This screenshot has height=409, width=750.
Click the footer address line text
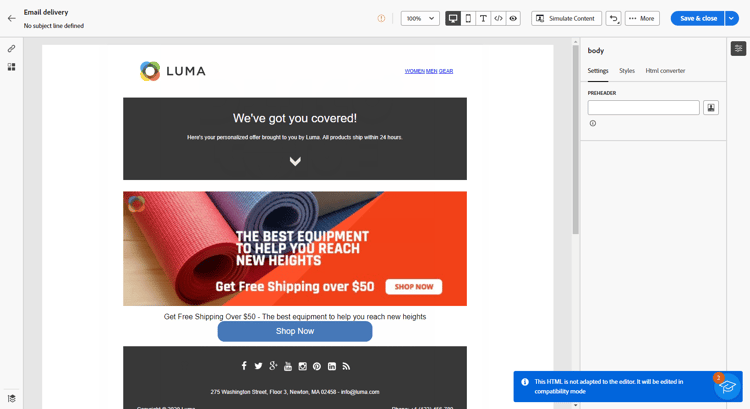click(295, 392)
